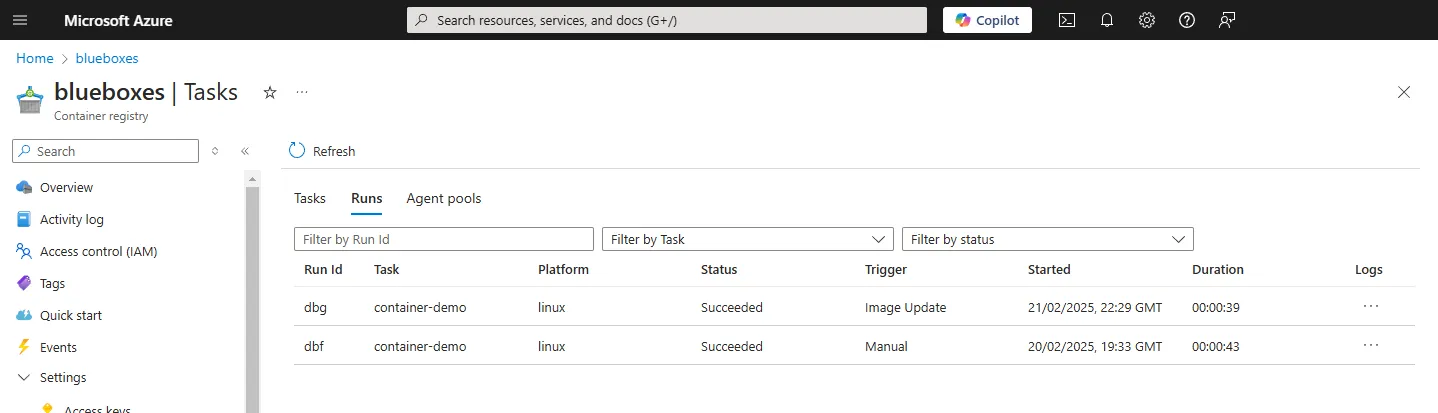This screenshot has height=413, width=1438.
Task: Open the Azure portal hamburger menu
Action: point(20,20)
